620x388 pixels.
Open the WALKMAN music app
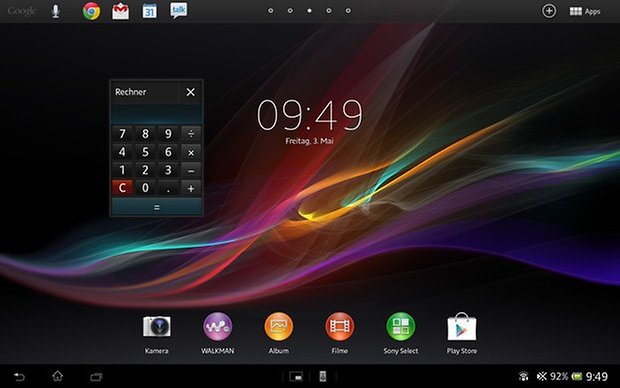pos(217,334)
